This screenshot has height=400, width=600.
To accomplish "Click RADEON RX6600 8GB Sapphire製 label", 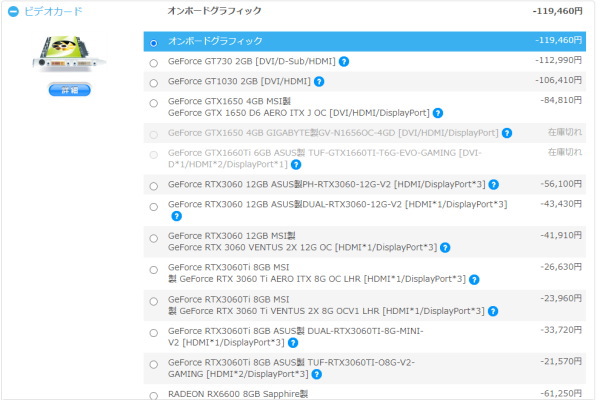I will coord(238,394).
